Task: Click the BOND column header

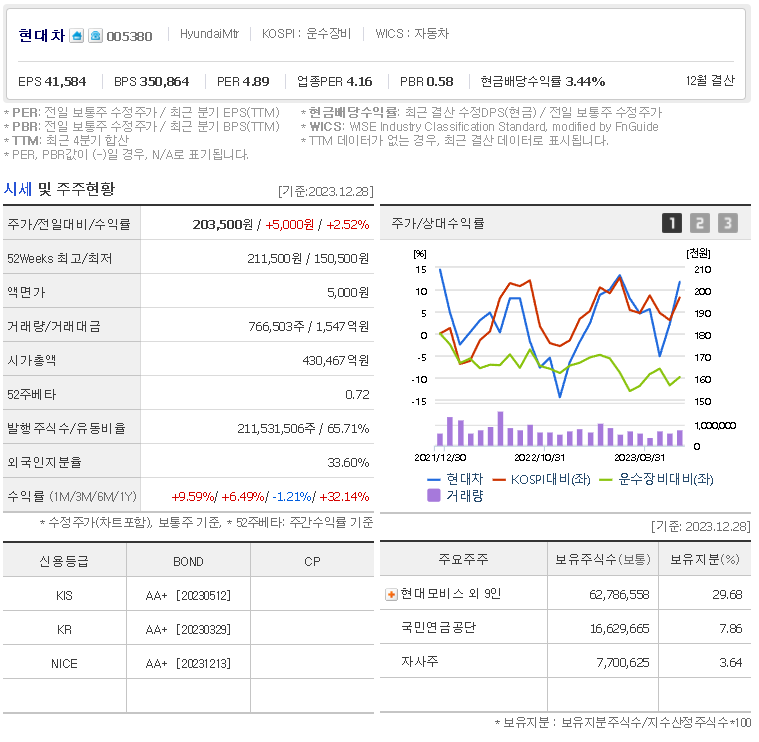Action: [188, 561]
